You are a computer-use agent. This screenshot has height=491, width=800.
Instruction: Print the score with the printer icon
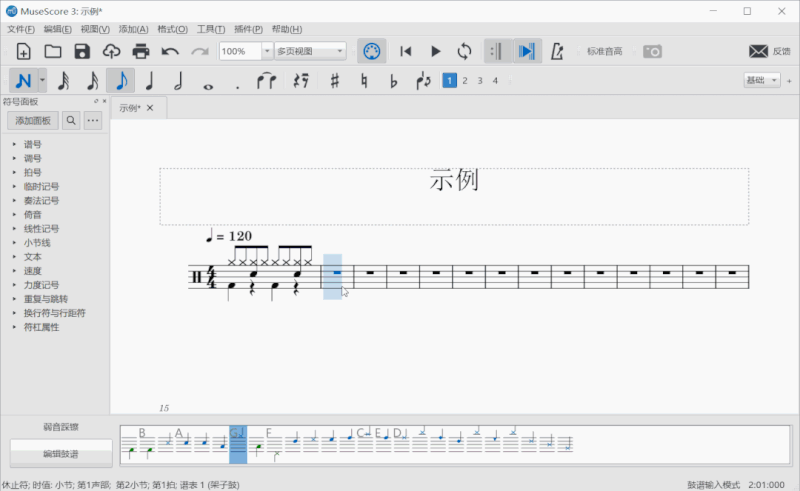[141, 52]
